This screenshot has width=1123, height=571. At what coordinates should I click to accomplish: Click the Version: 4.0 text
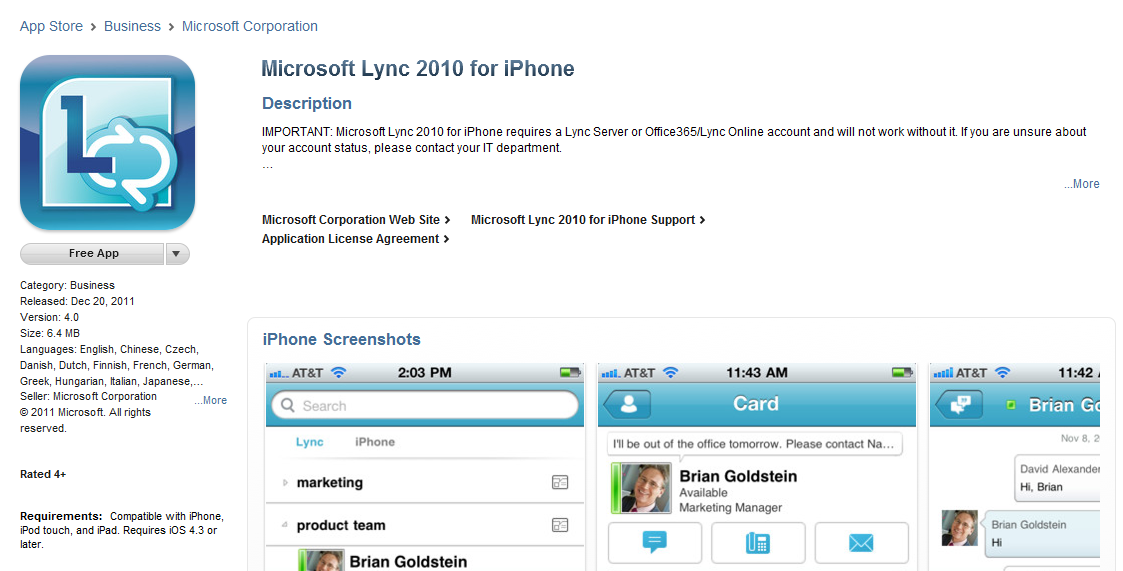click(x=49, y=317)
